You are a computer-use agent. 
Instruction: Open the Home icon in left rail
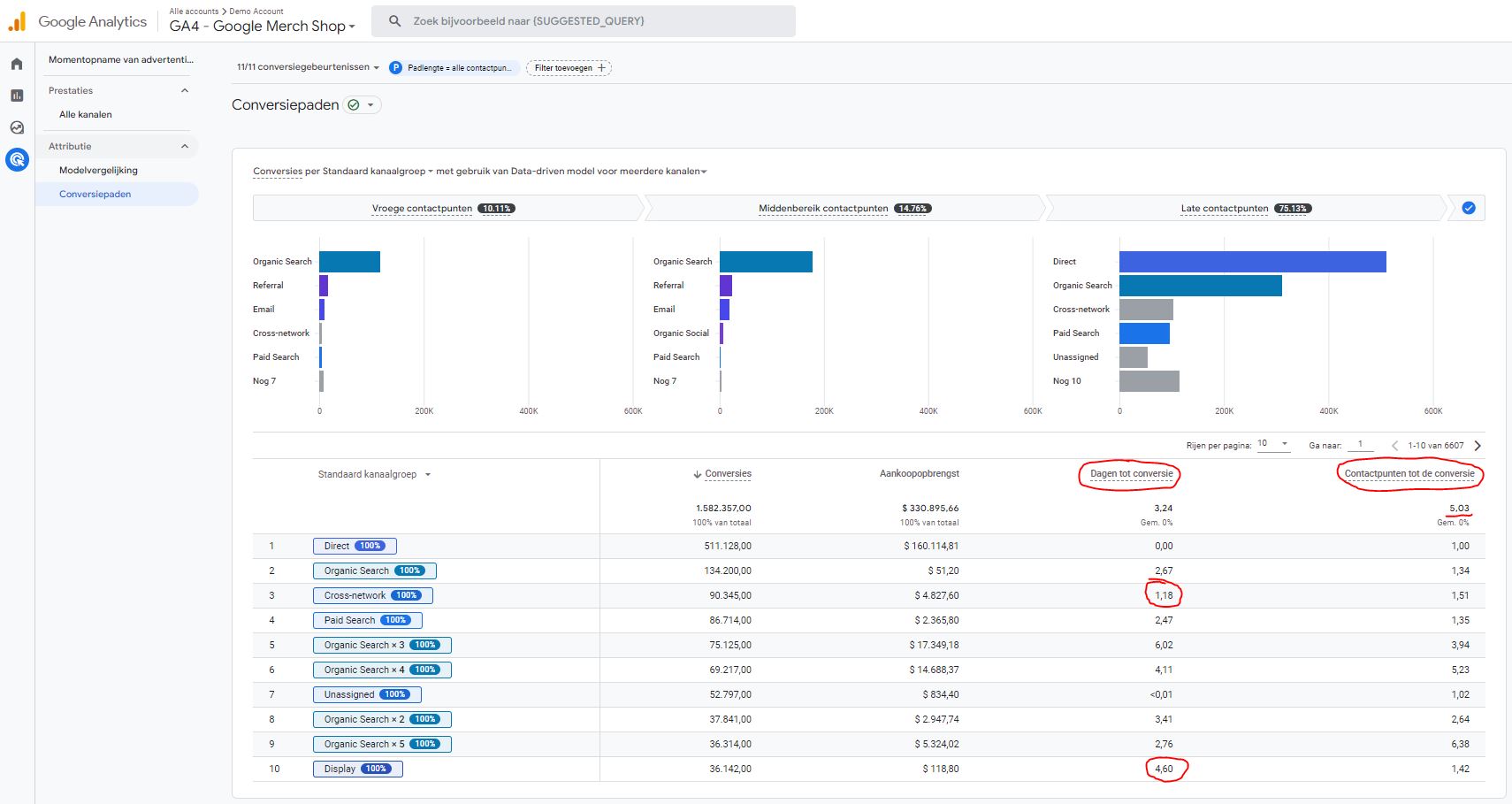click(x=17, y=64)
